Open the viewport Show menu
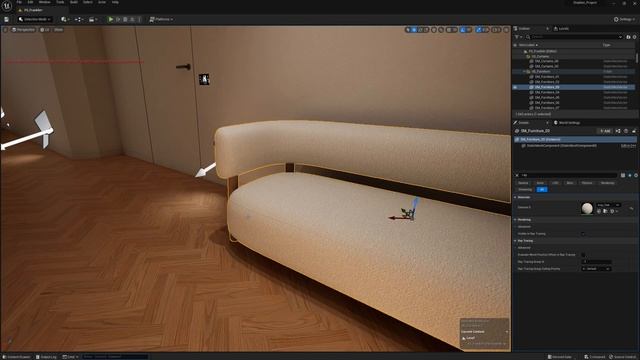This screenshot has height=360, width=640. pyautogui.click(x=58, y=30)
